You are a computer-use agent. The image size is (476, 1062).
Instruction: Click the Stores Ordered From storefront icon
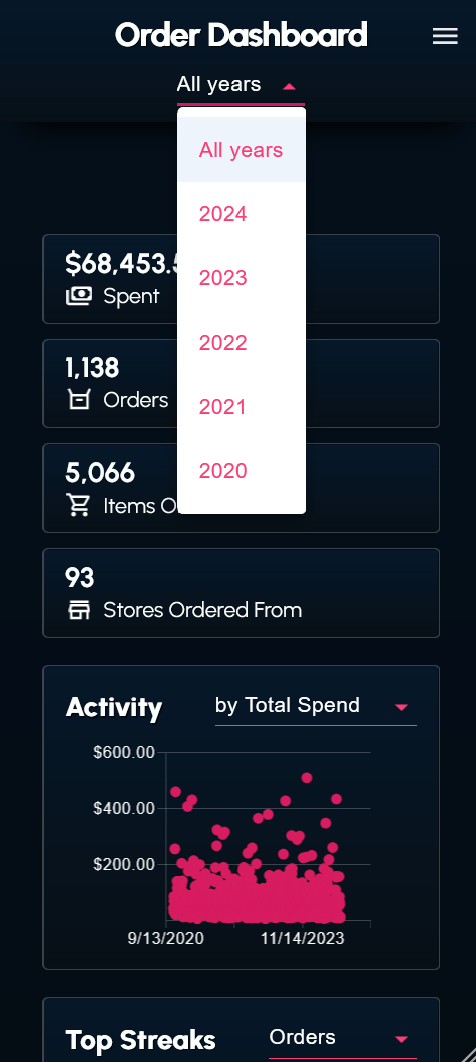tap(79, 610)
